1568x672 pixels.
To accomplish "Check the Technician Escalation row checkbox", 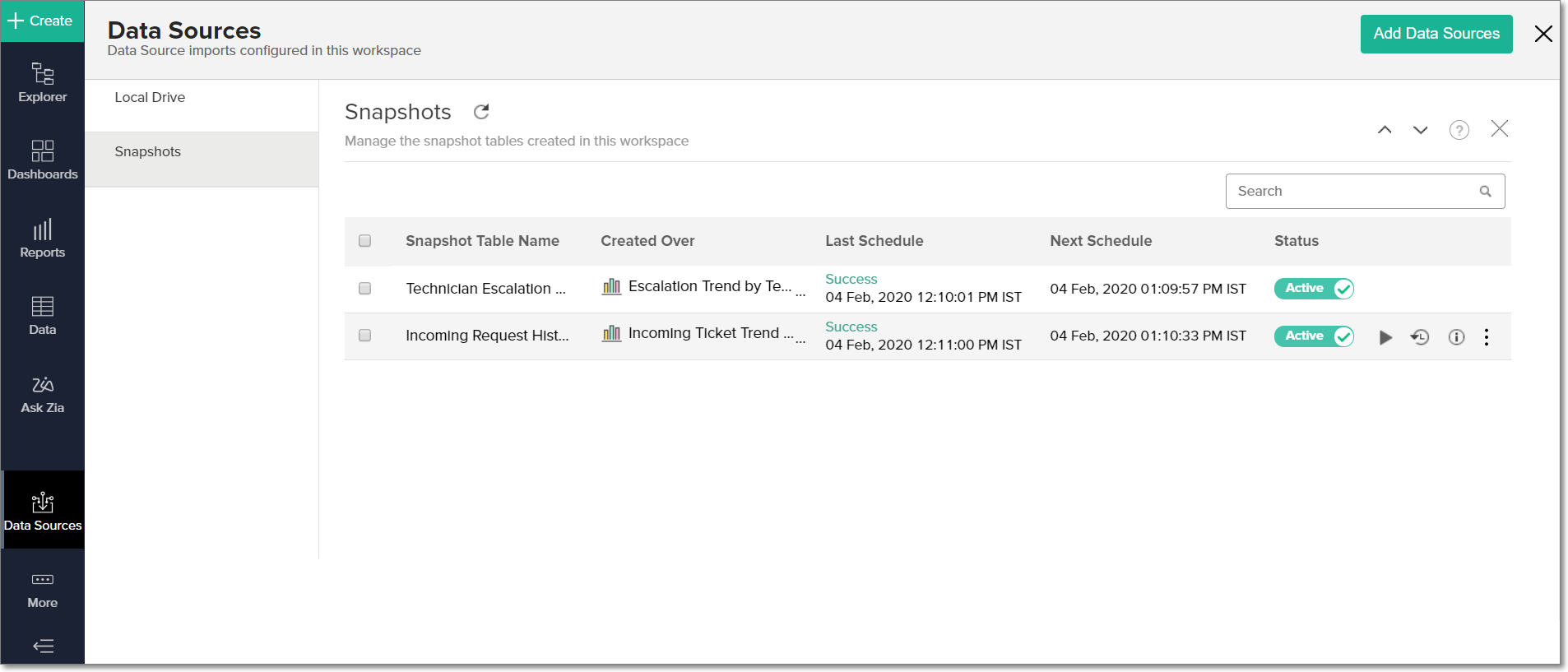I will [x=365, y=289].
